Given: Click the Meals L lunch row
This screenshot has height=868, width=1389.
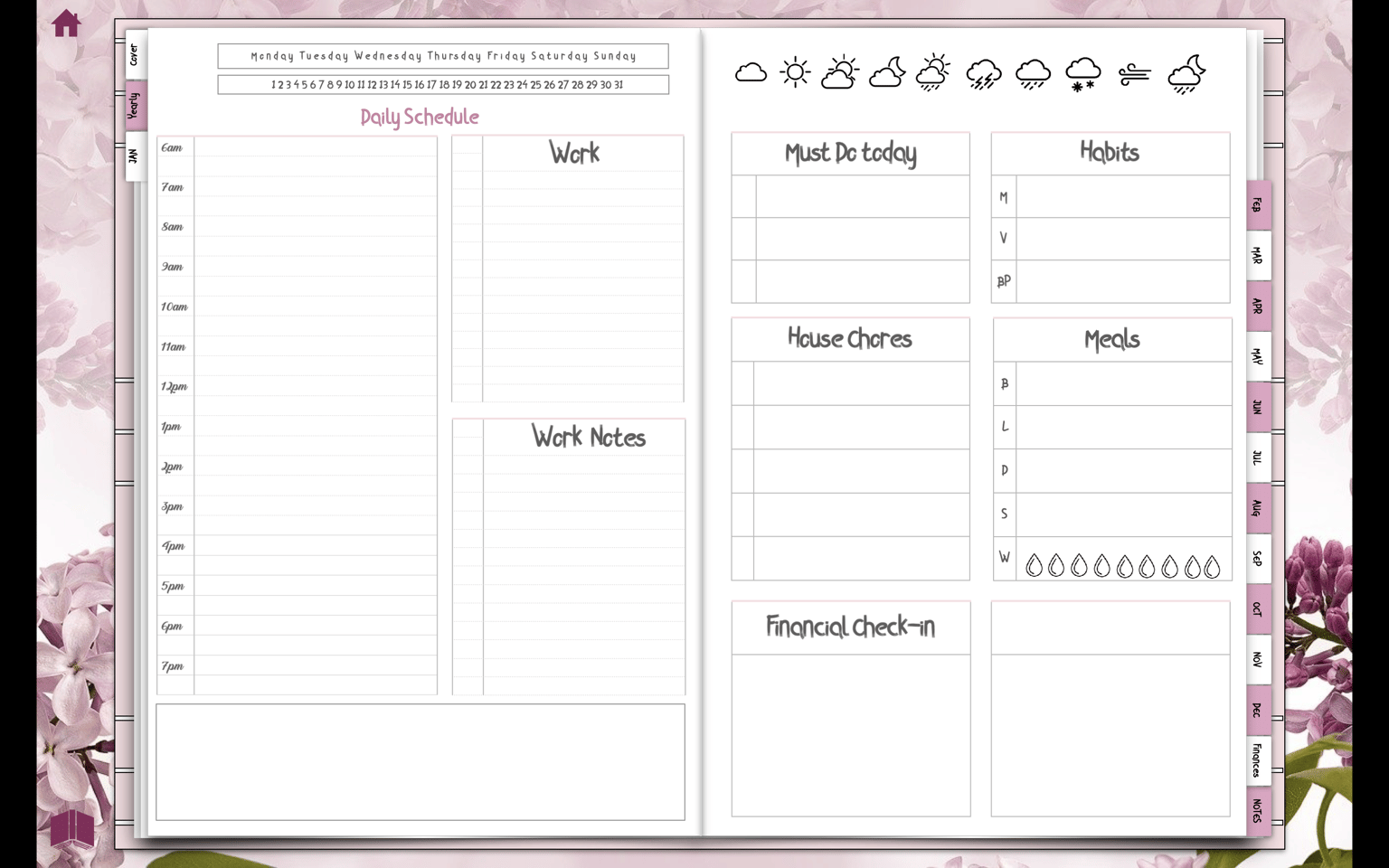Looking at the screenshot, I should (1123, 427).
